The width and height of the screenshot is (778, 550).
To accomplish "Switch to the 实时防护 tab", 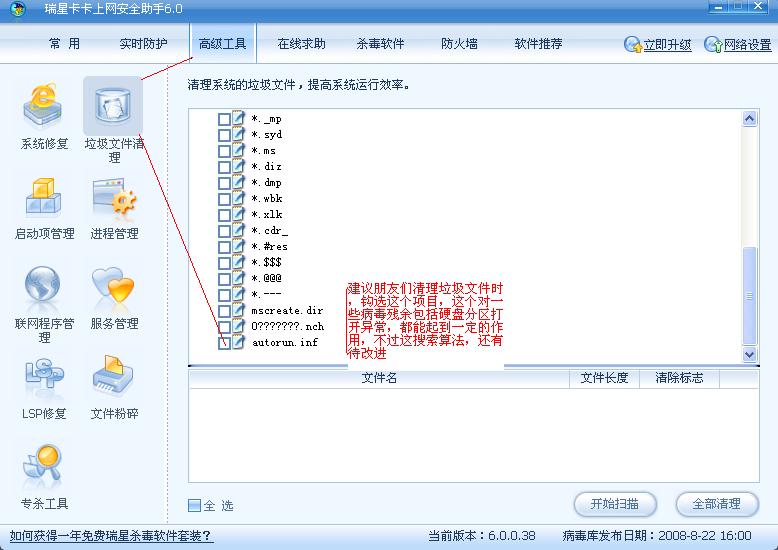I will point(143,44).
